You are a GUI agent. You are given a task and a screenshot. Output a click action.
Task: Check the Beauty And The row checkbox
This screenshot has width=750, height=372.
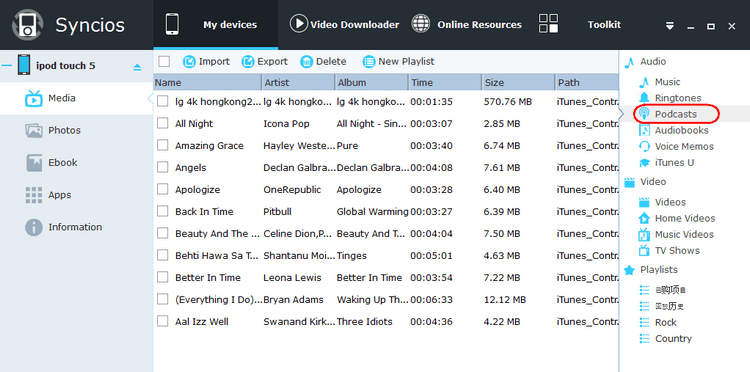[163, 233]
